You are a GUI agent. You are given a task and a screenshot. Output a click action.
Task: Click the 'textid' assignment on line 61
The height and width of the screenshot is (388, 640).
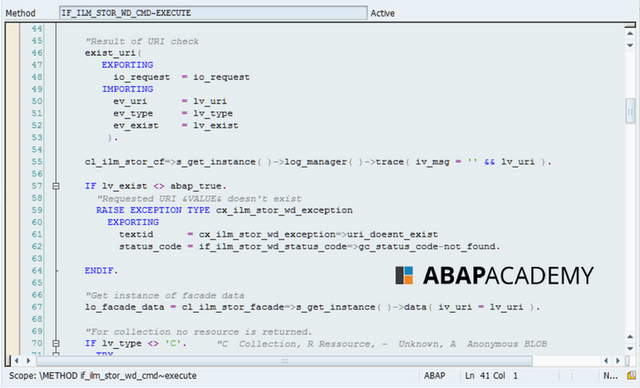(x=278, y=235)
